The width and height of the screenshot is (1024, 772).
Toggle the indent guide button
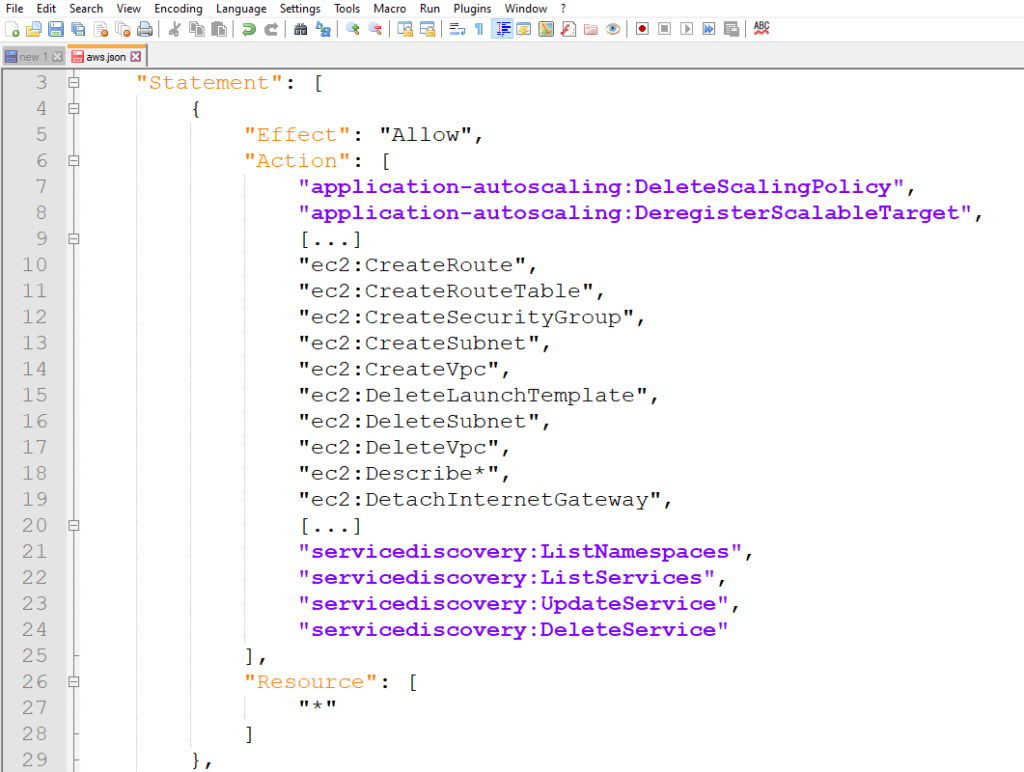502,29
